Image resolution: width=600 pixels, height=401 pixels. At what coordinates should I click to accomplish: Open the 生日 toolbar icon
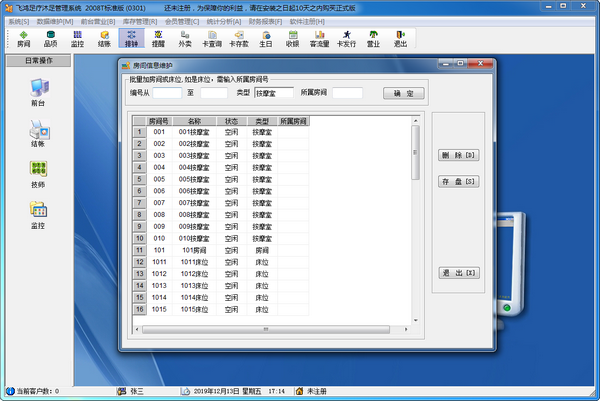pos(265,39)
